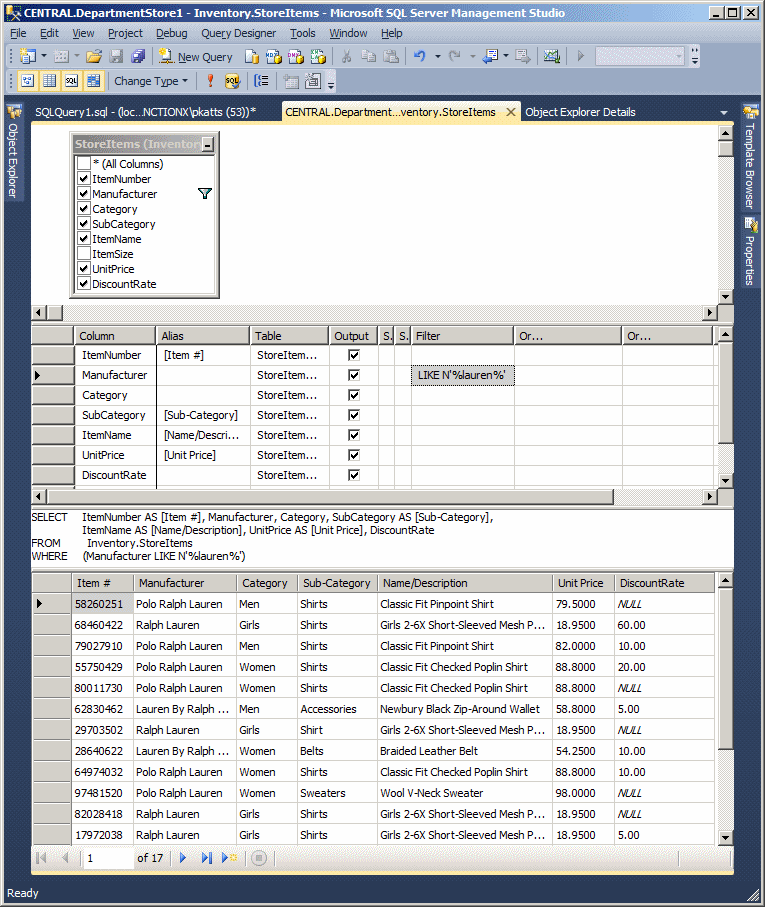This screenshot has width=765, height=907.
Task: Switch to Object Explorer Details tab
Action: click(x=580, y=112)
